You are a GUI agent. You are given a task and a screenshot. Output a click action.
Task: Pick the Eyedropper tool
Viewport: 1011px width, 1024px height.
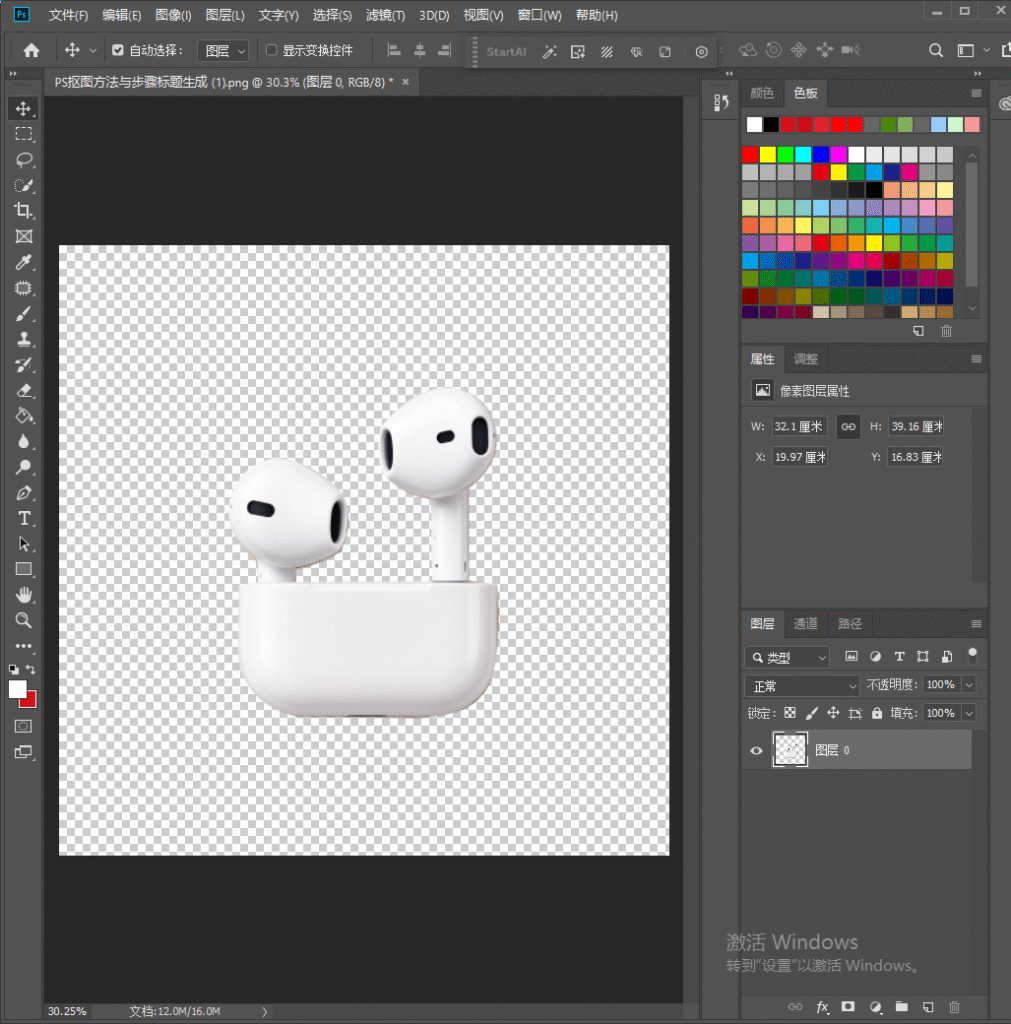[24, 263]
